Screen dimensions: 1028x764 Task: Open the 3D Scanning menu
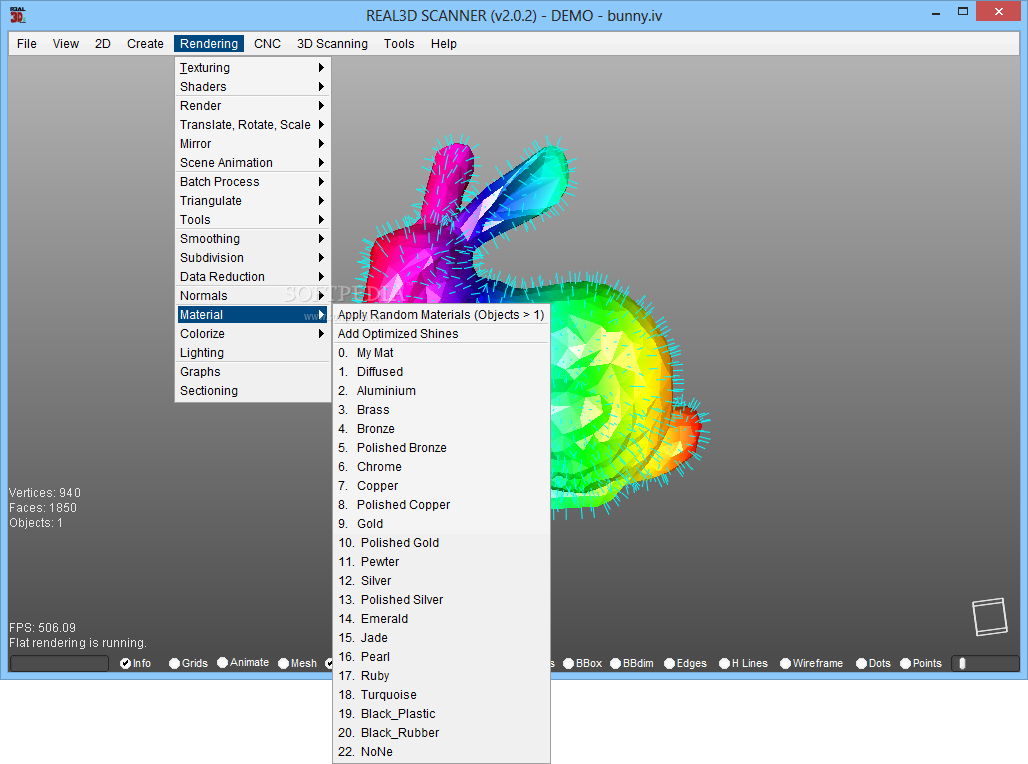click(x=332, y=44)
